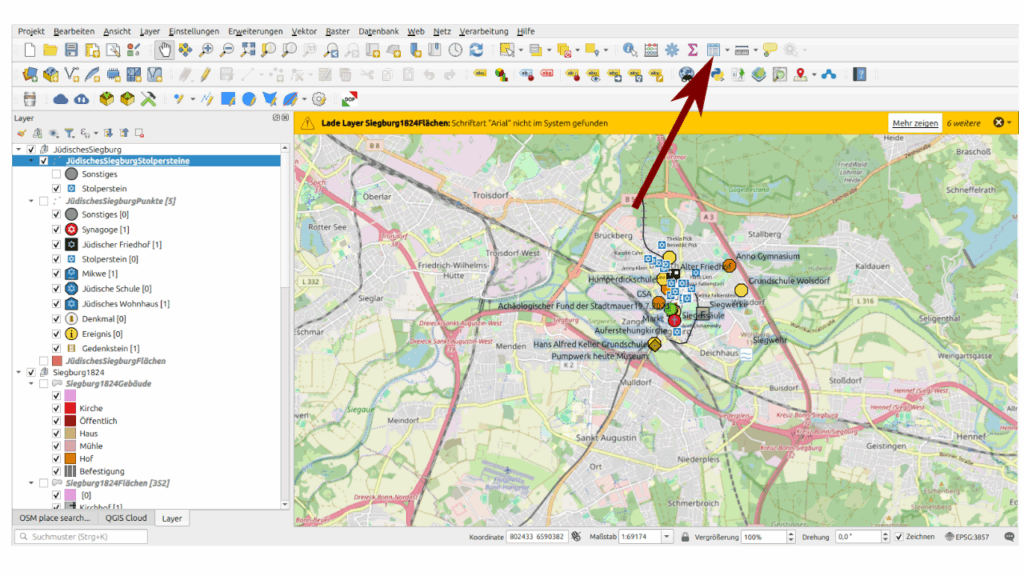This screenshot has width=1024, height=576.
Task: Click the 'Mehr zeigen' link
Action: 914,122
